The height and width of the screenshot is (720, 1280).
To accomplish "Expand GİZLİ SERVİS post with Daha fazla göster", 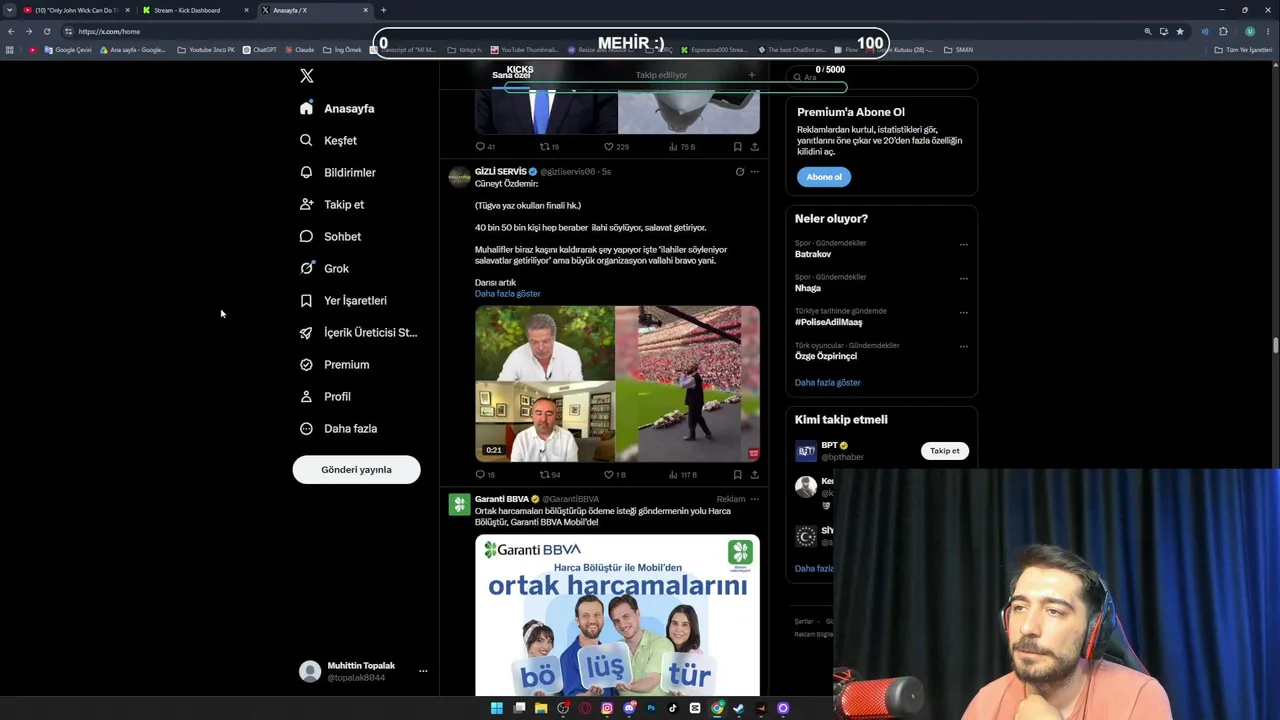I will (x=507, y=294).
